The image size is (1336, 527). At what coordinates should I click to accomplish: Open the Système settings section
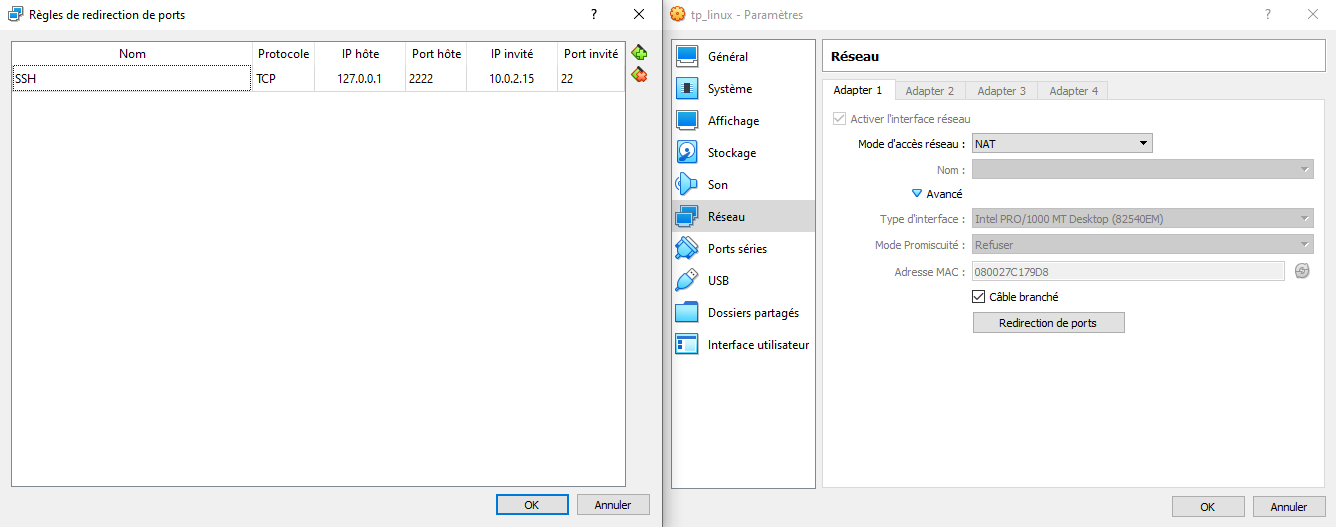click(729, 89)
